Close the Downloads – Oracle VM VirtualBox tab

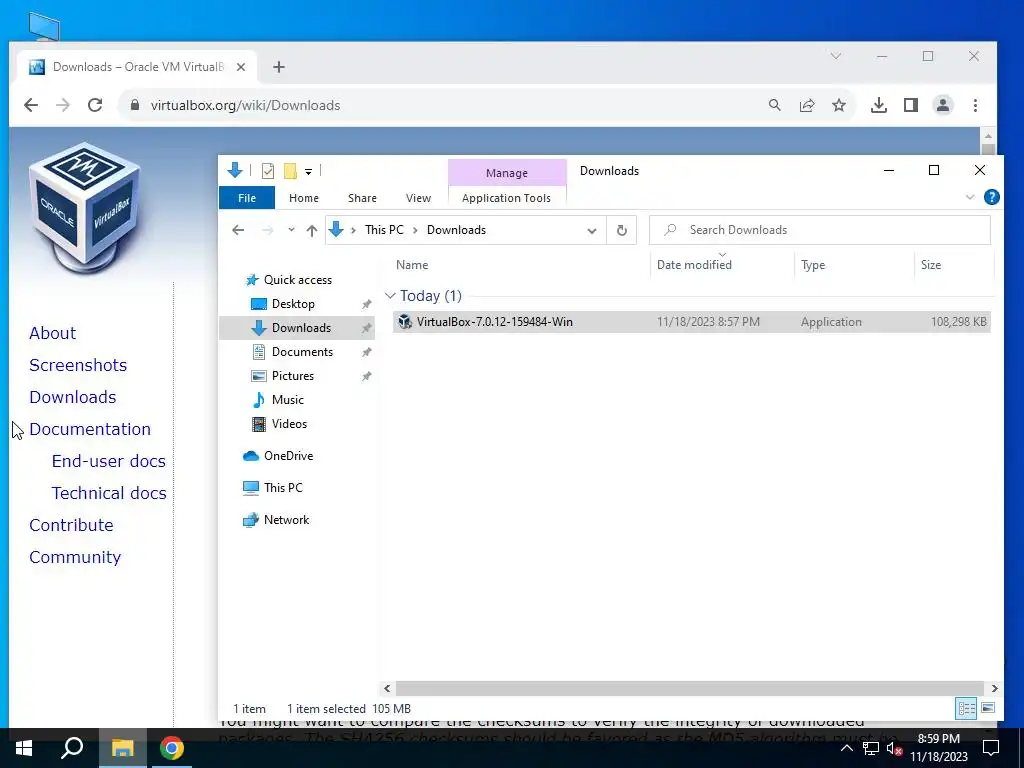tap(241, 67)
